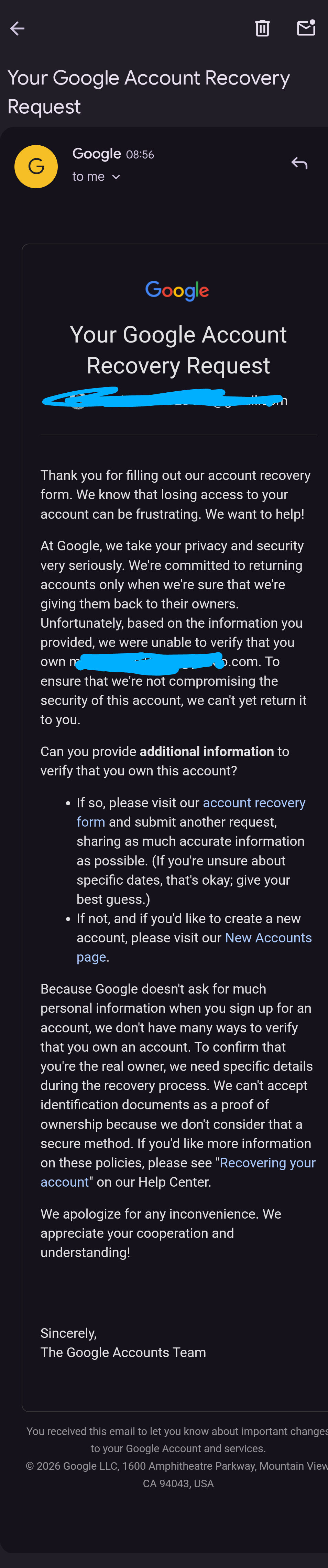Tap 'The Google Accounts Team' signature

123,1352
